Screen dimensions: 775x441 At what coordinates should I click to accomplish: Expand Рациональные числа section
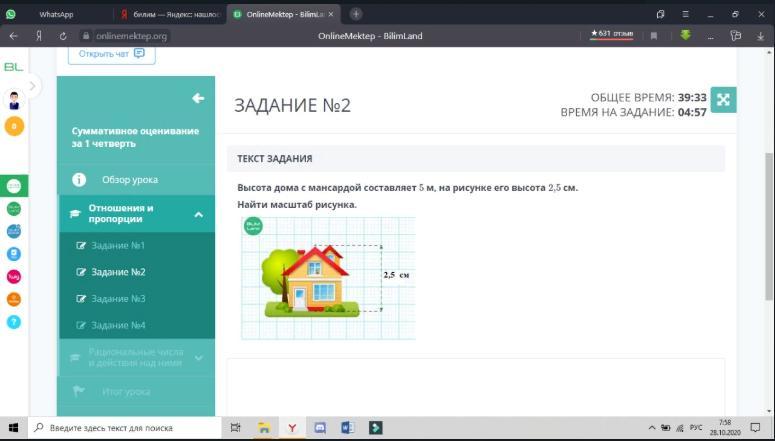(x=137, y=357)
